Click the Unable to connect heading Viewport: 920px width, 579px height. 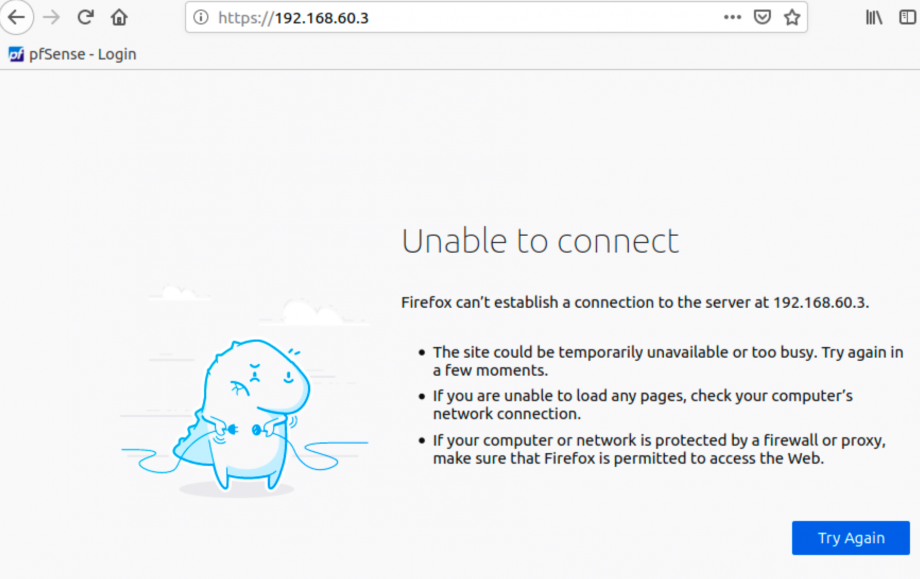tap(540, 241)
